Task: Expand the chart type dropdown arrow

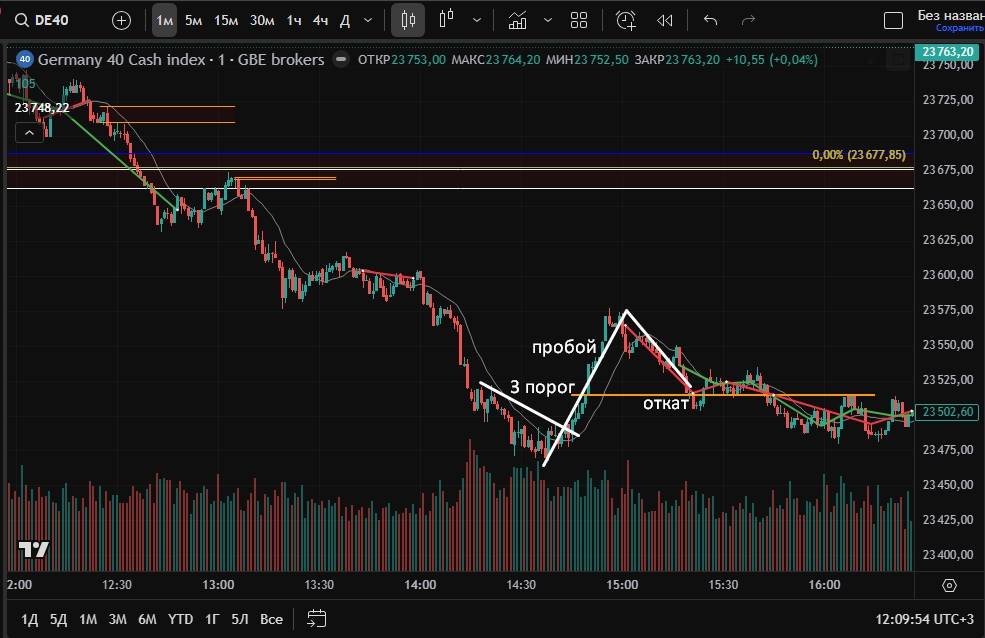Action: click(x=477, y=20)
